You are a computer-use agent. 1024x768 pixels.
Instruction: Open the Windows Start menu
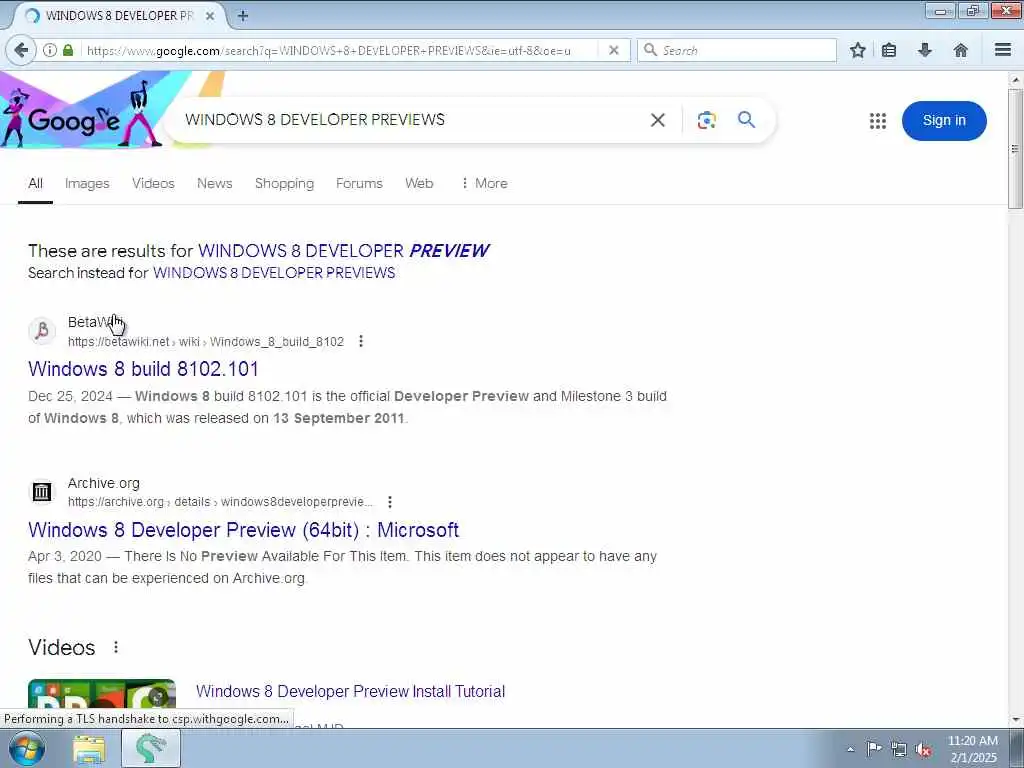pyautogui.click(x=26, y=748)
